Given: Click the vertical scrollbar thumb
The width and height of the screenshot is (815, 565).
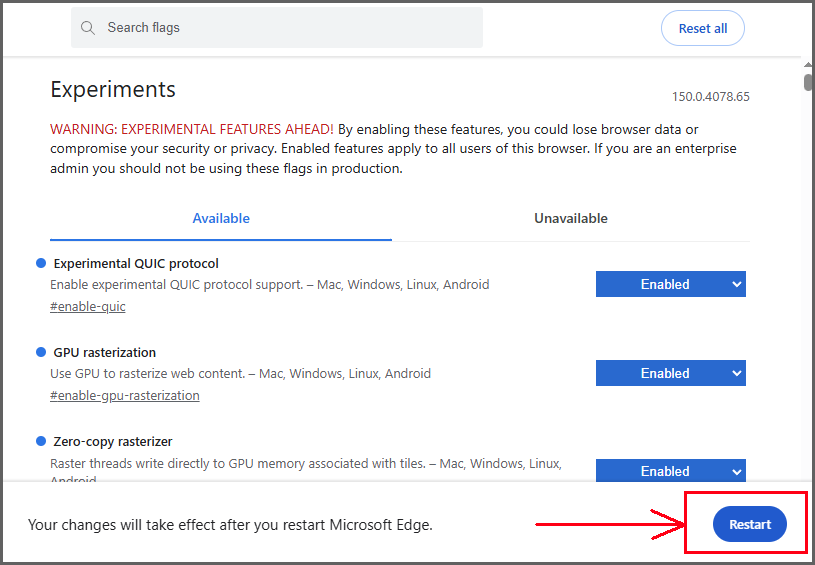Looking at the screenshot, I should (x=808, y=82).
